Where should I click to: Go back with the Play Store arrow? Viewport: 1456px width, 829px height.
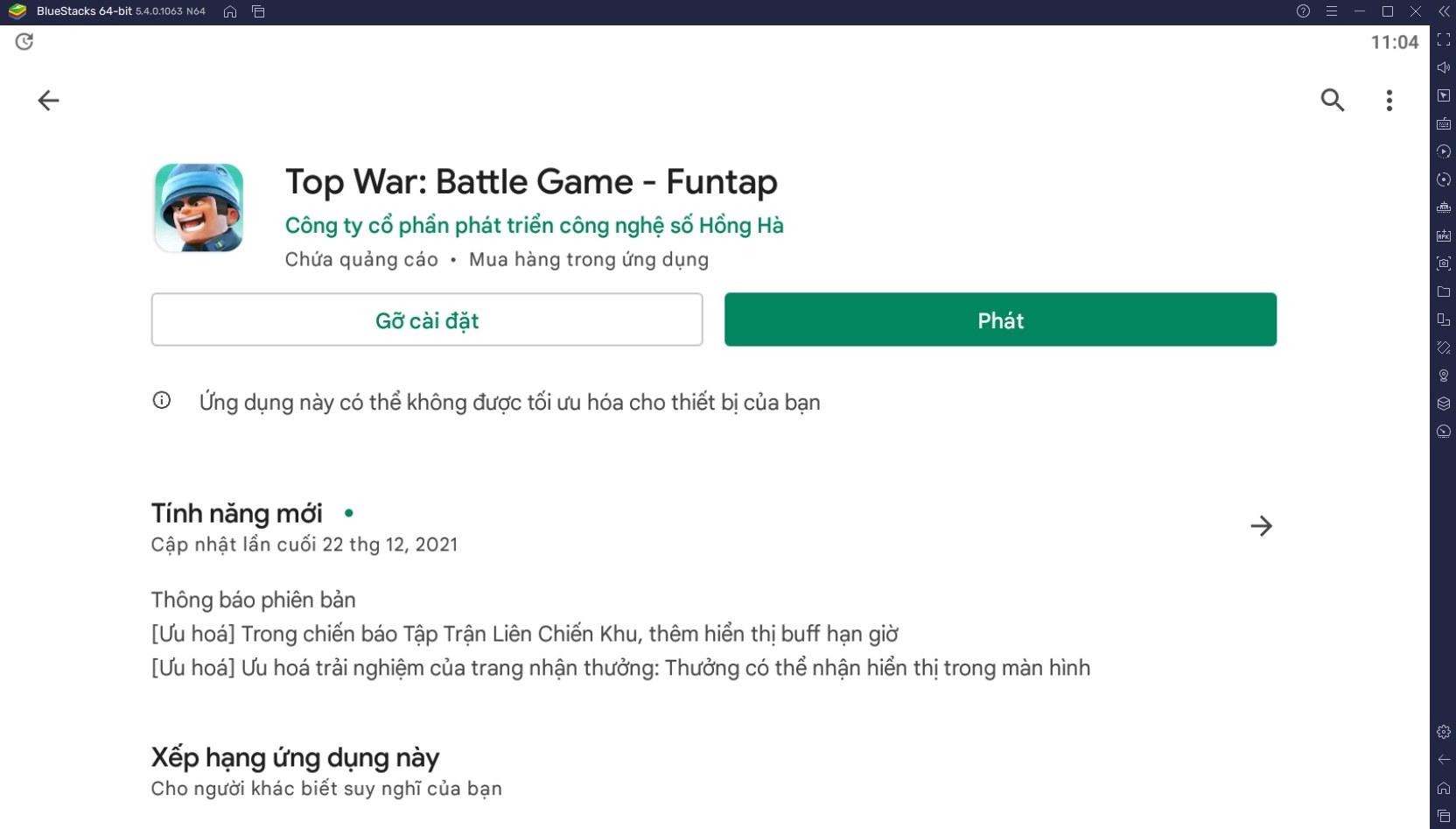(48, 101)
